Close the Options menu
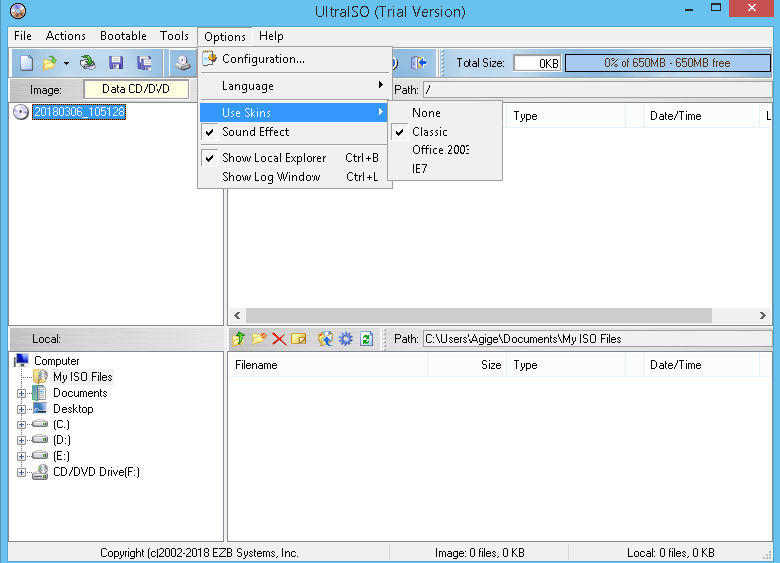Screen dimensions: 780x563 tap(225, 36)
